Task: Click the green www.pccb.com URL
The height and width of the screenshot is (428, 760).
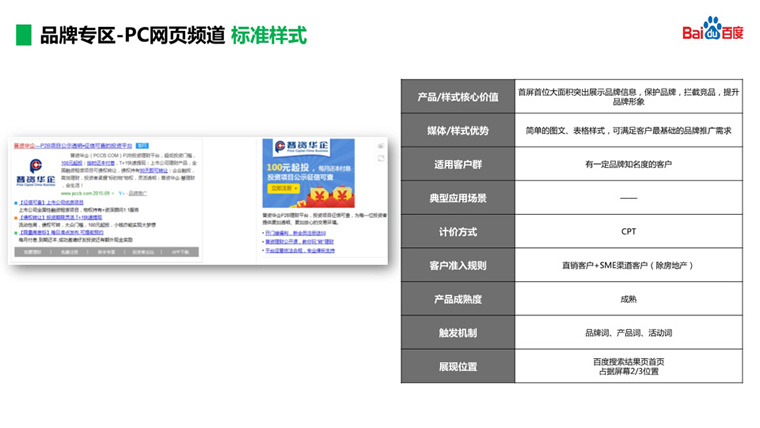Action: pos(85,193)
